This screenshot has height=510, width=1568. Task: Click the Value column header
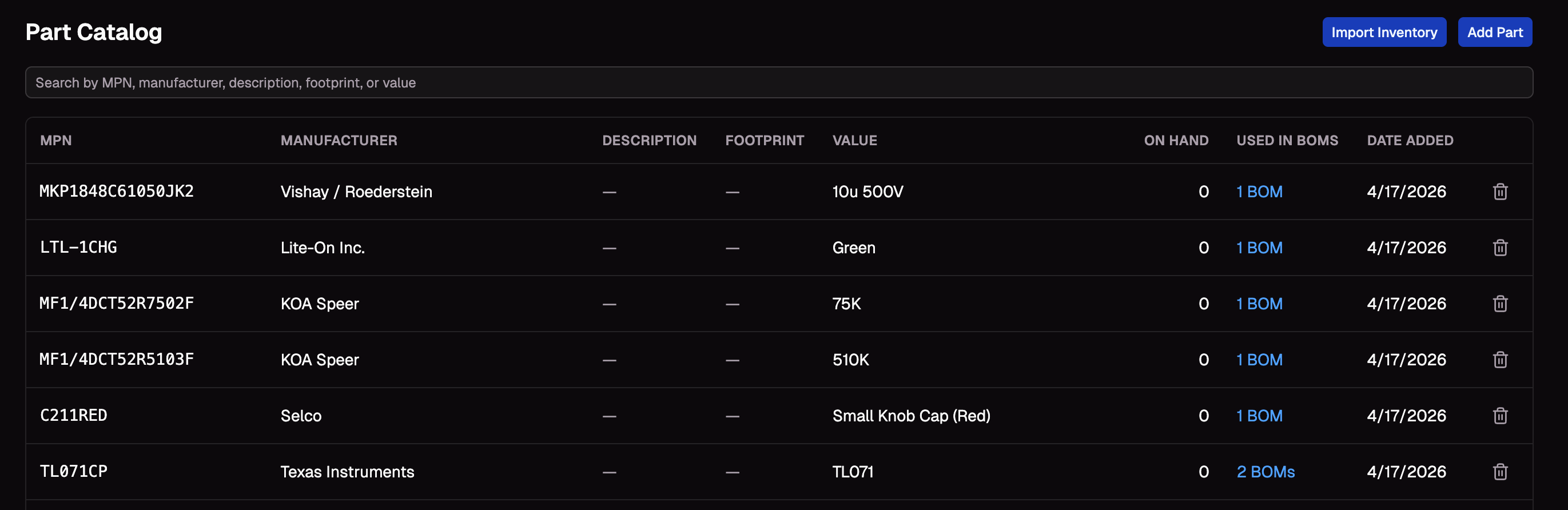[854, 140]
